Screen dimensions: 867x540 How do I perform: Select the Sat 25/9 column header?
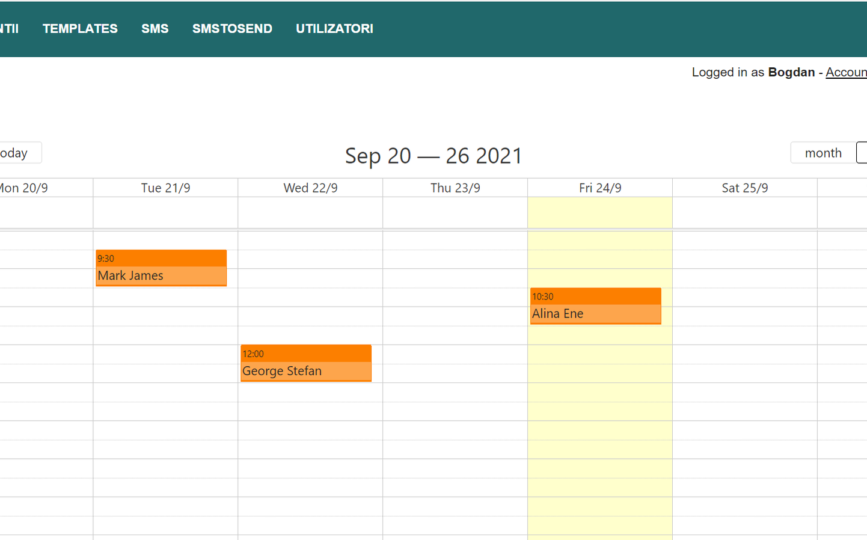[x=745, y=188]
